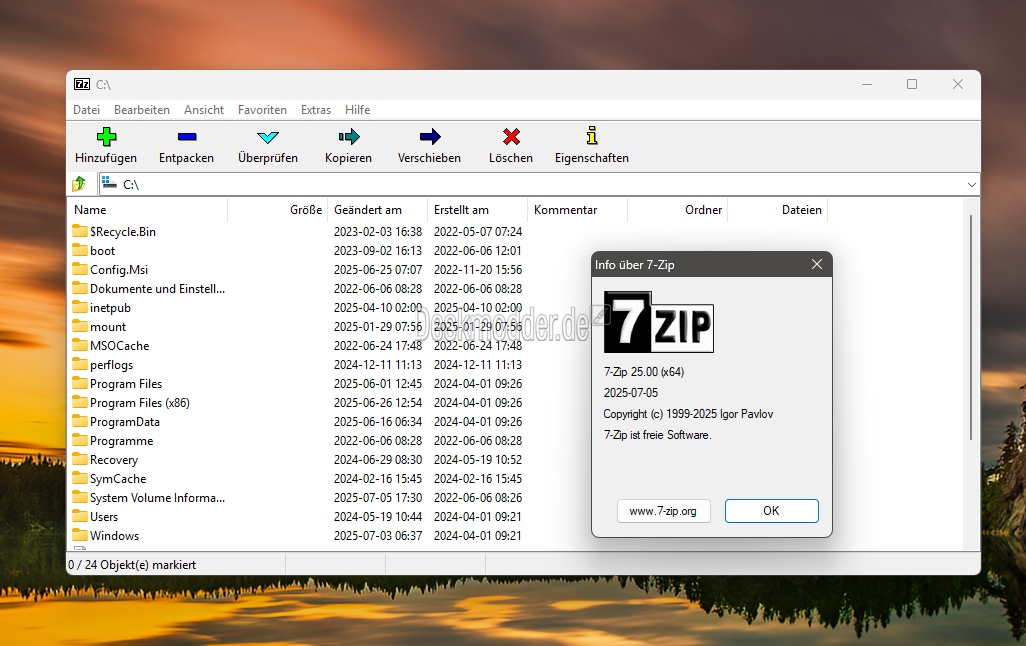Minimize the 7-Zip file manager window
1026x646 pixels.
tap(867, 84)
